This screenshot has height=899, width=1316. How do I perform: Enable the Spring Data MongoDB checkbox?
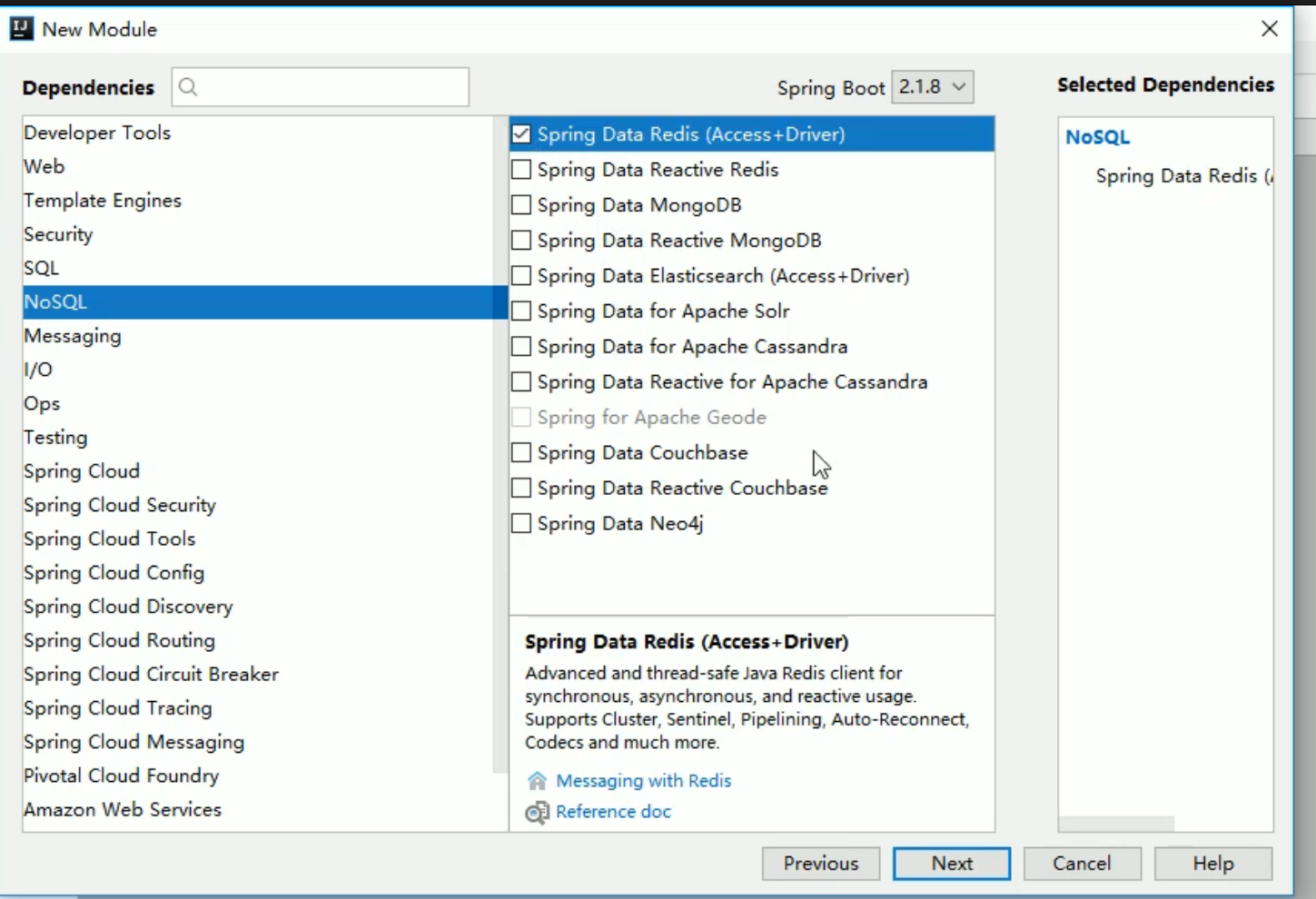point(521,205)
